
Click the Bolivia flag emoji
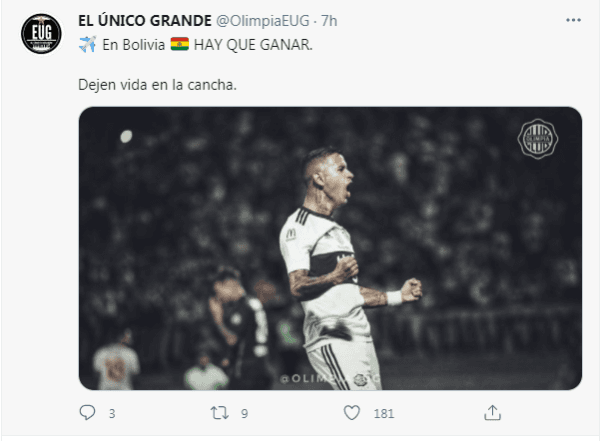[x=179, y=44]
